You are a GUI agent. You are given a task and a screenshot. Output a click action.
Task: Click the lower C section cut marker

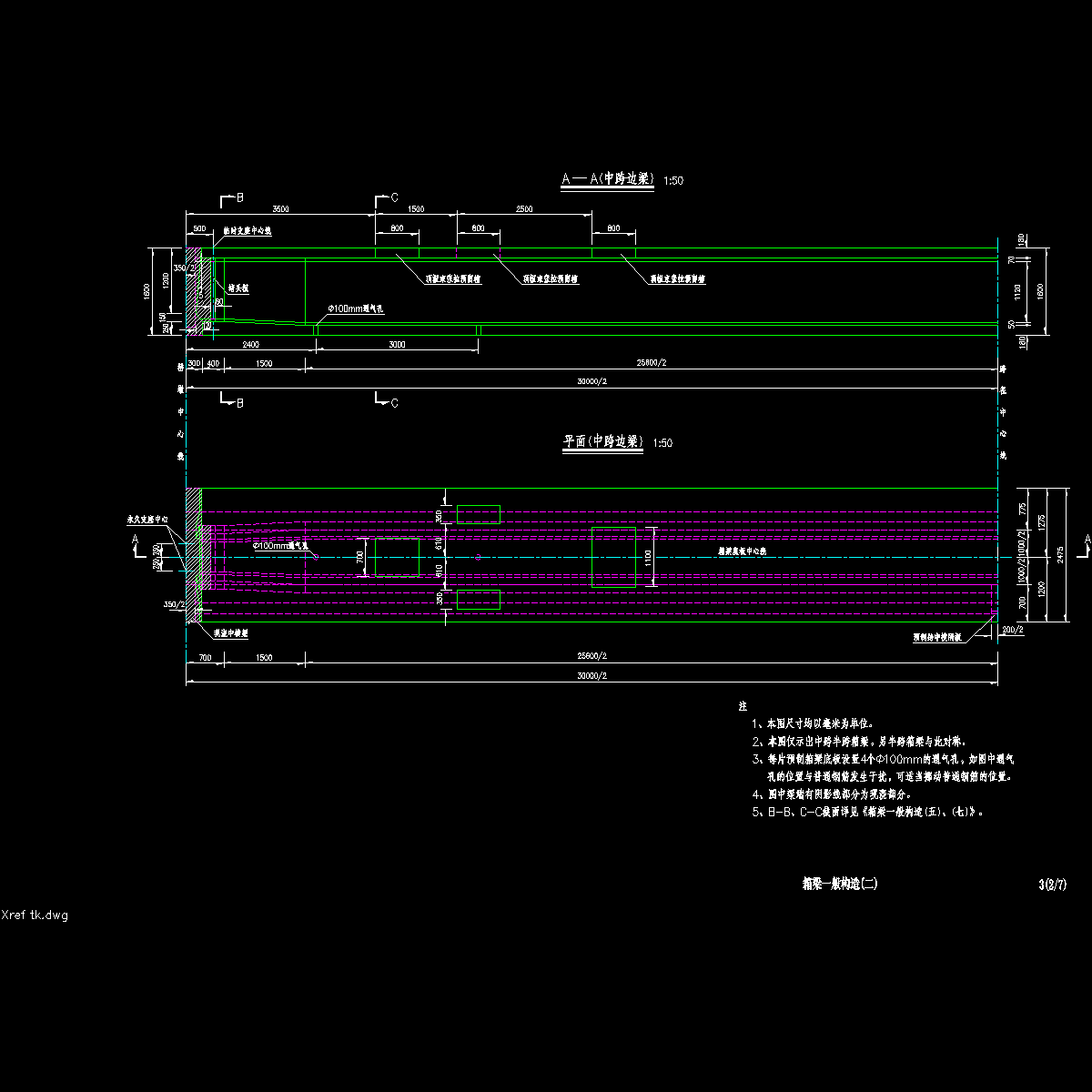(385, 401)
